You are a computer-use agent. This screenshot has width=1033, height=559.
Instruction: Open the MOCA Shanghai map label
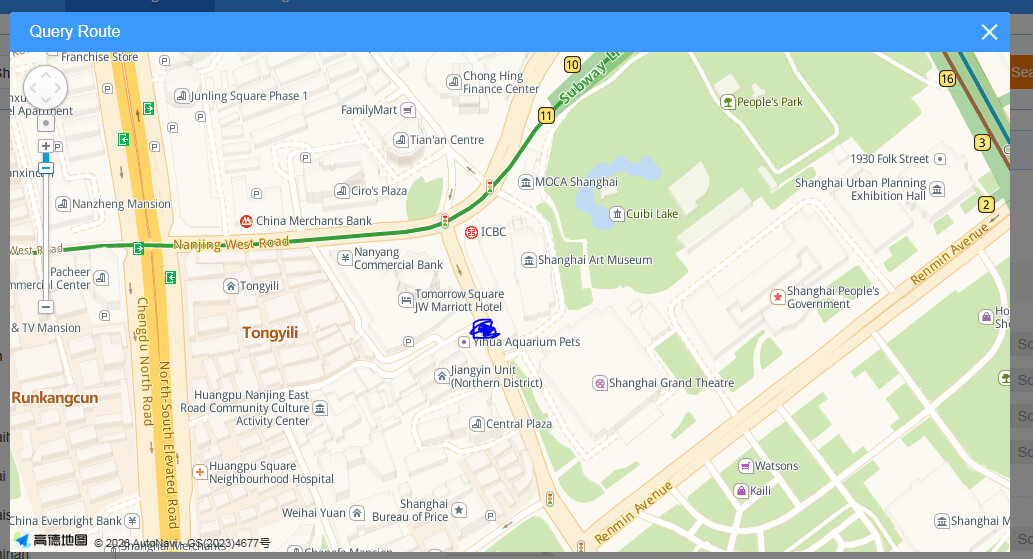pyautogui.click(x=576, y=182)
